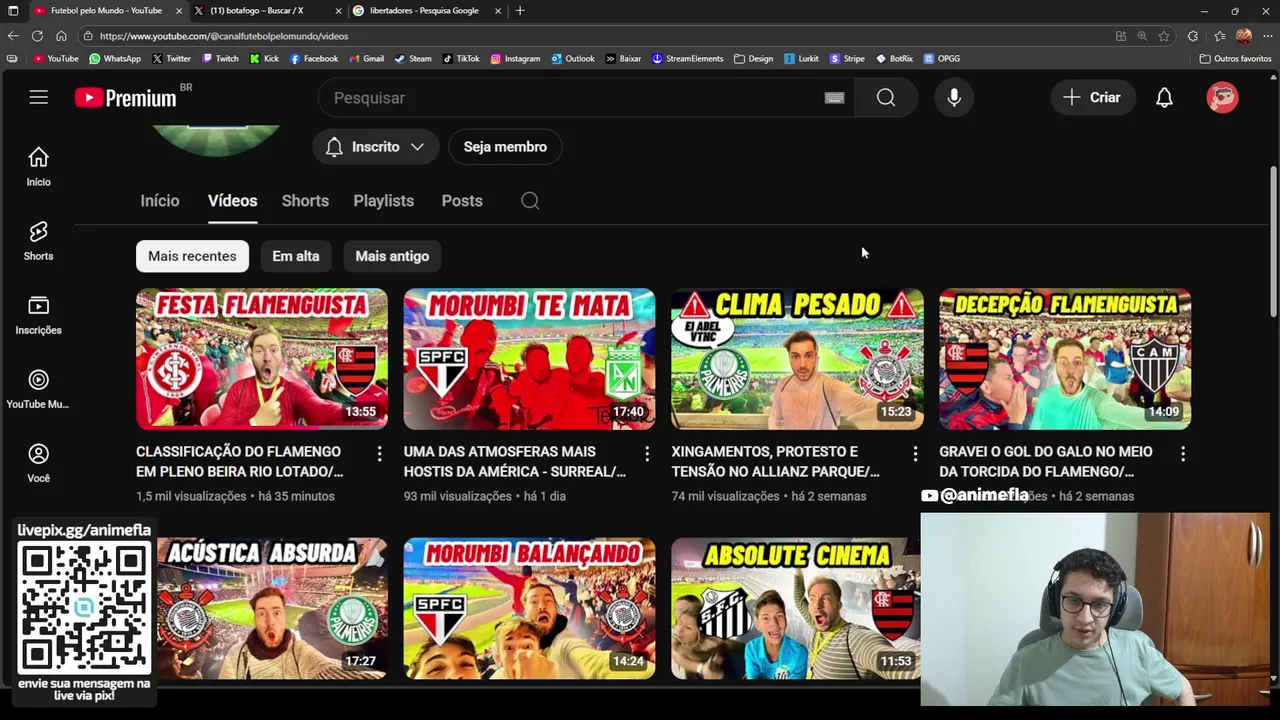Open DECEPÇÃO FLAMENGUISTA video thumbnail
The image size is (1280, 720).
[x=1065, y=359]
